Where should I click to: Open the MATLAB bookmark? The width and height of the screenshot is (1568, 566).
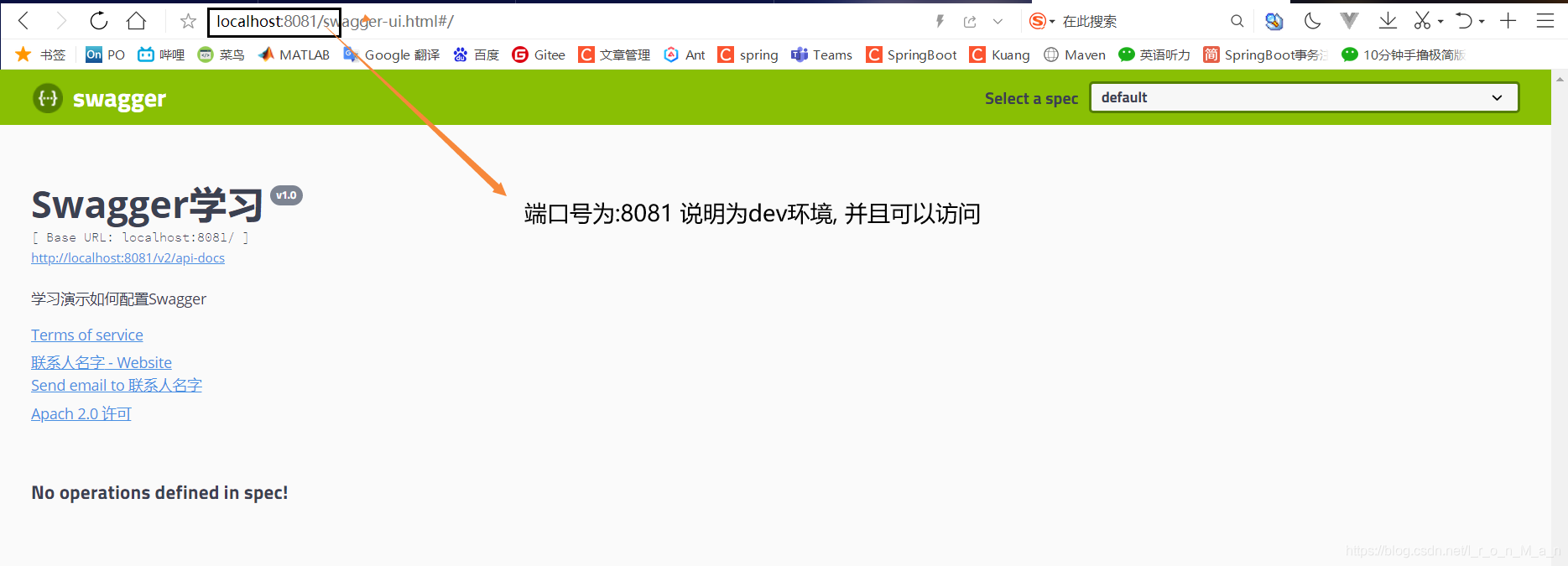[x=294, y=55]
